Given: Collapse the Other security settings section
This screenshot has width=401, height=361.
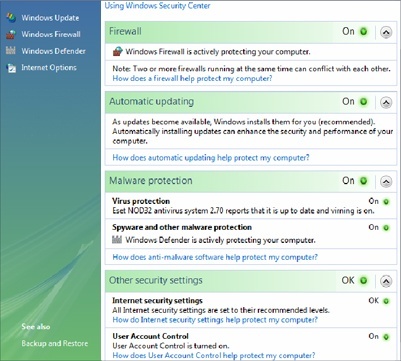Looking at the screenshot, I should [x=386, y=281].
